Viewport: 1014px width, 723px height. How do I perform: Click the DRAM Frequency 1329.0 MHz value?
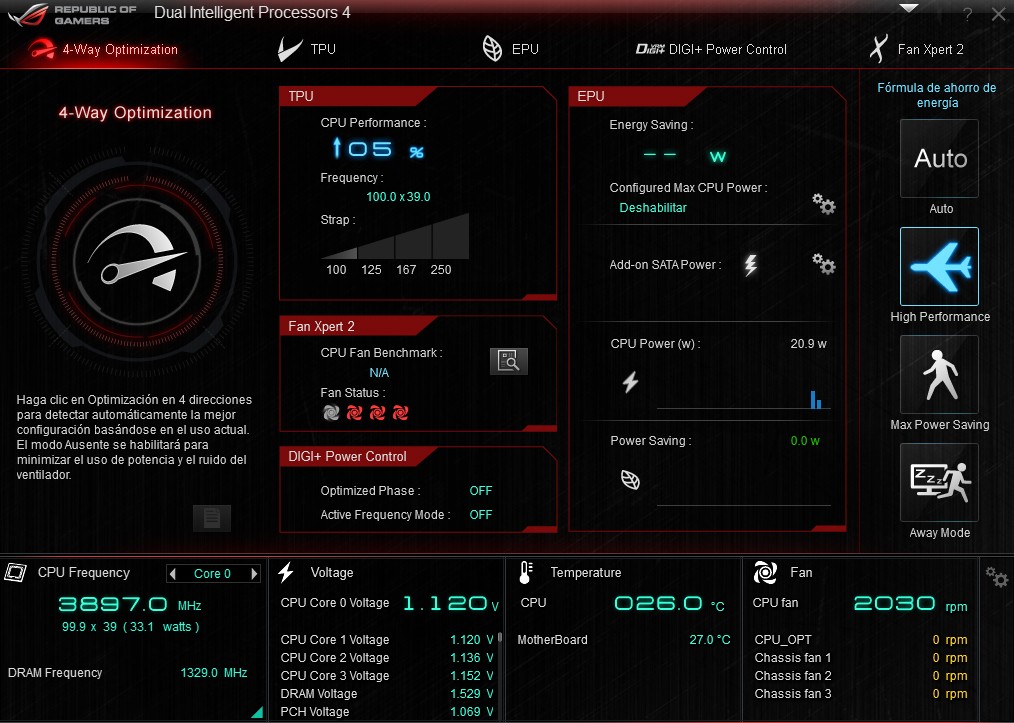[214, 673]
